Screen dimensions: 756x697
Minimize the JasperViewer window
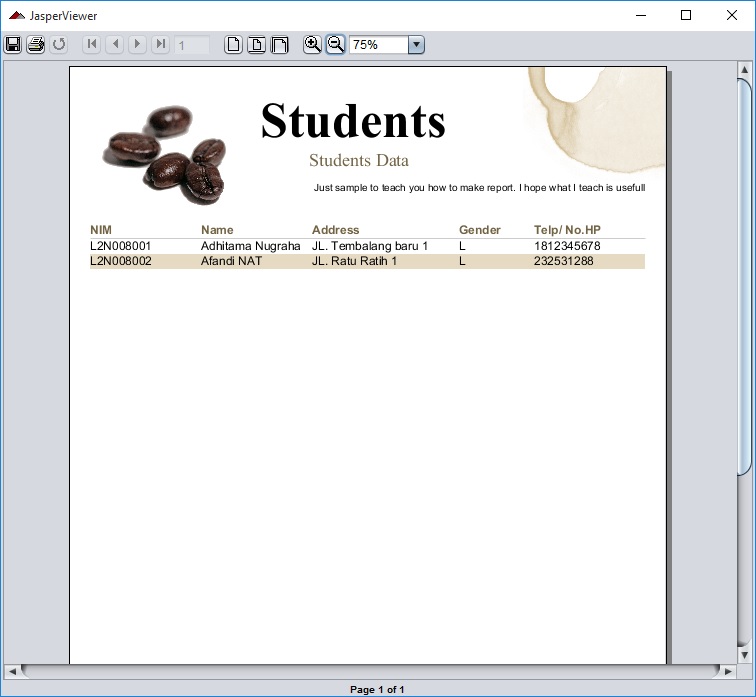(x=641, y=15)
